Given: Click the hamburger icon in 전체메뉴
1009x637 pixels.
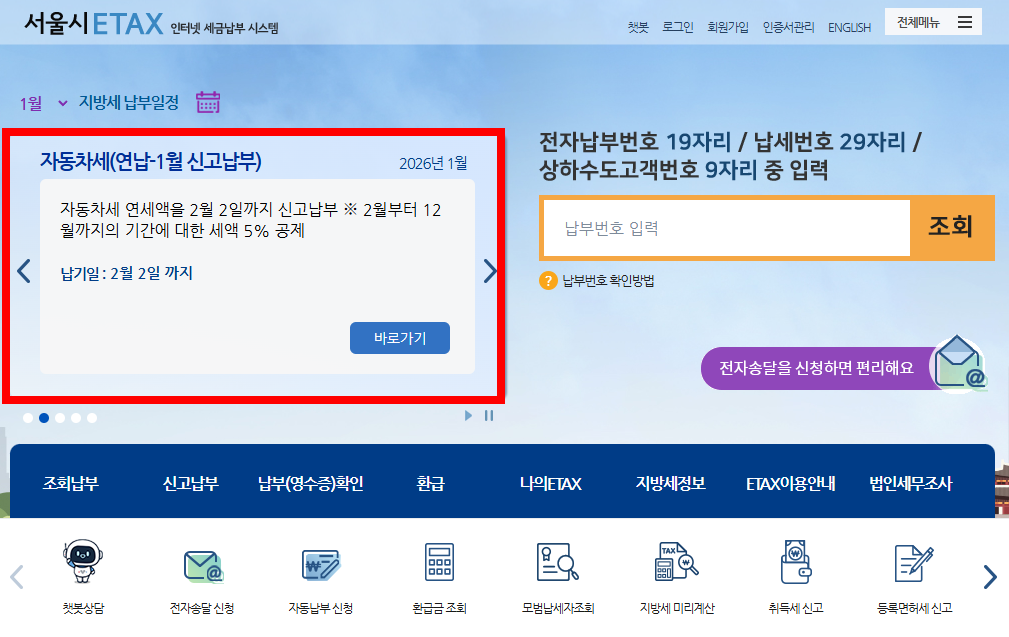Looking at the screenshot, I should pyautogui.click(x=965, y=23).
